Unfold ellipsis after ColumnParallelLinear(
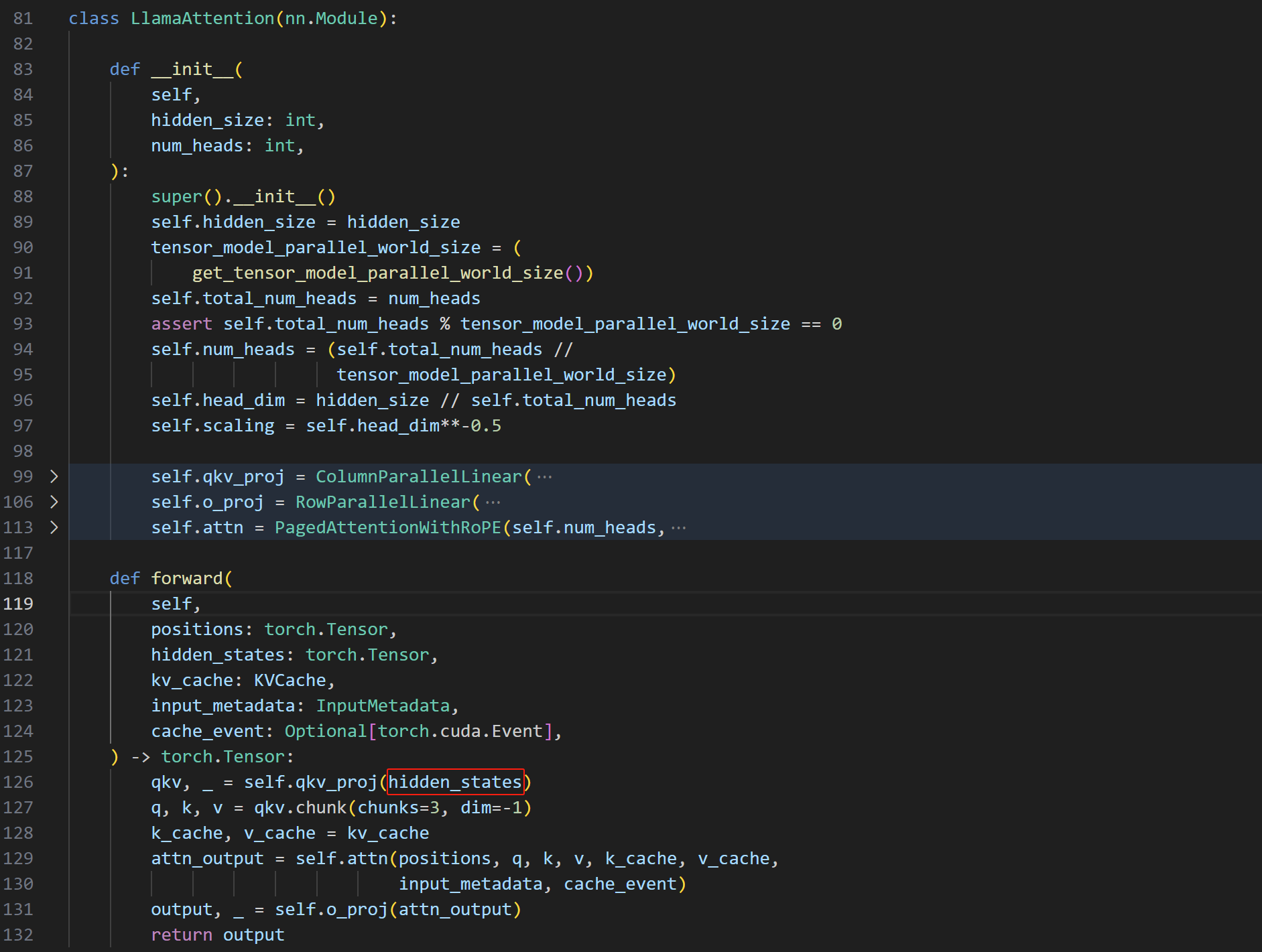 pos(545,477)
